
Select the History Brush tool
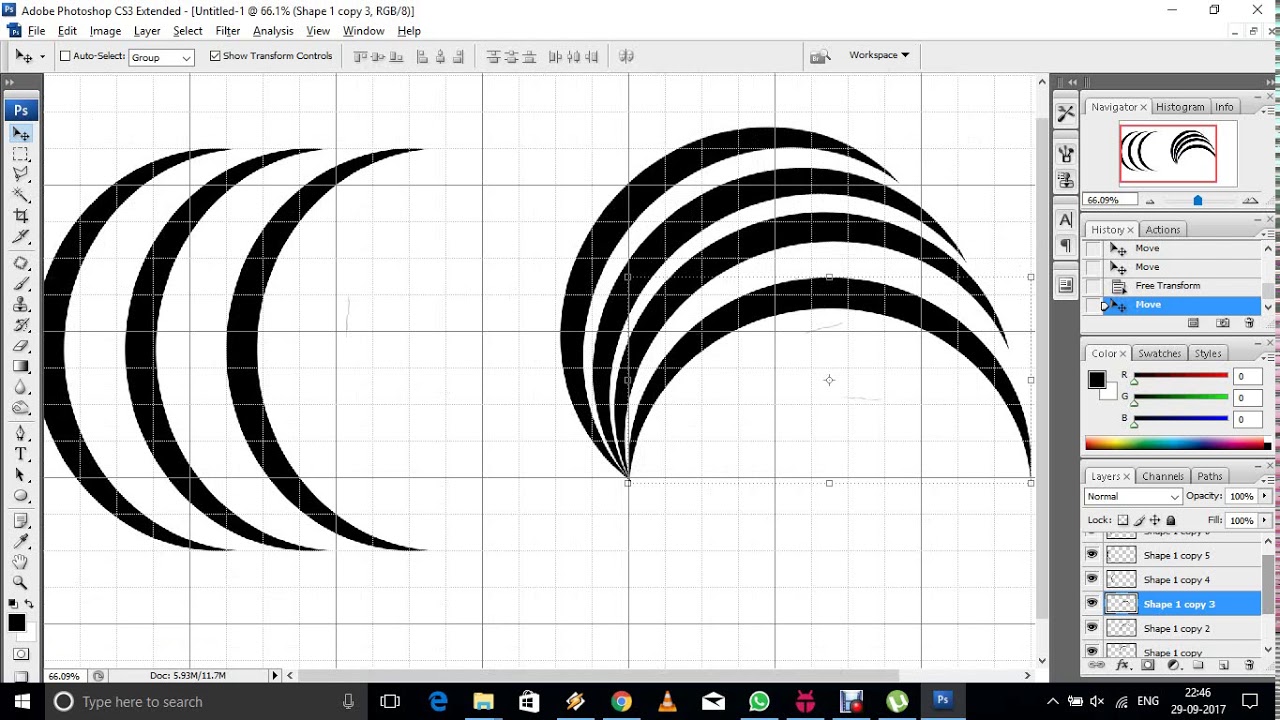(21, 325)
